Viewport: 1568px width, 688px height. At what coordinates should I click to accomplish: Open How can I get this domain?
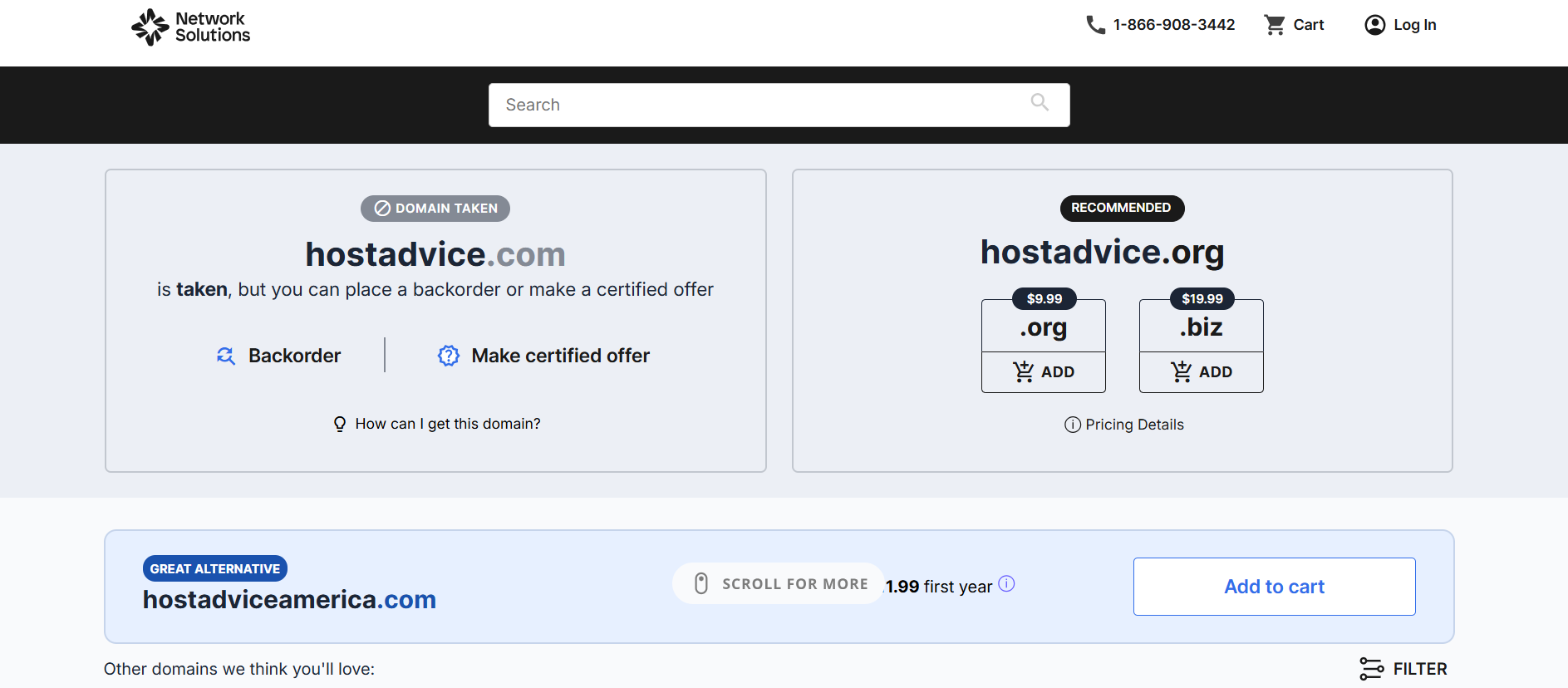pyautogui.click(x=448, y=424)
